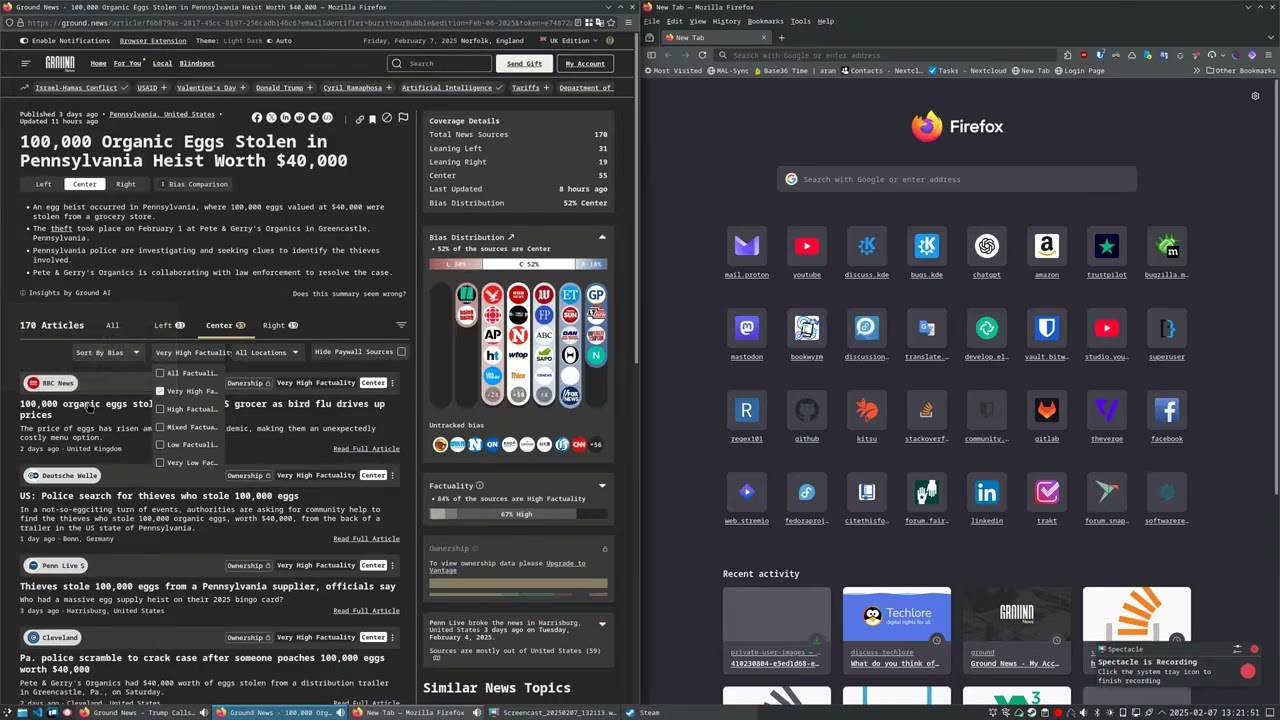
Task: Toggle the Auto theme switch
Action: click(269, 41)
